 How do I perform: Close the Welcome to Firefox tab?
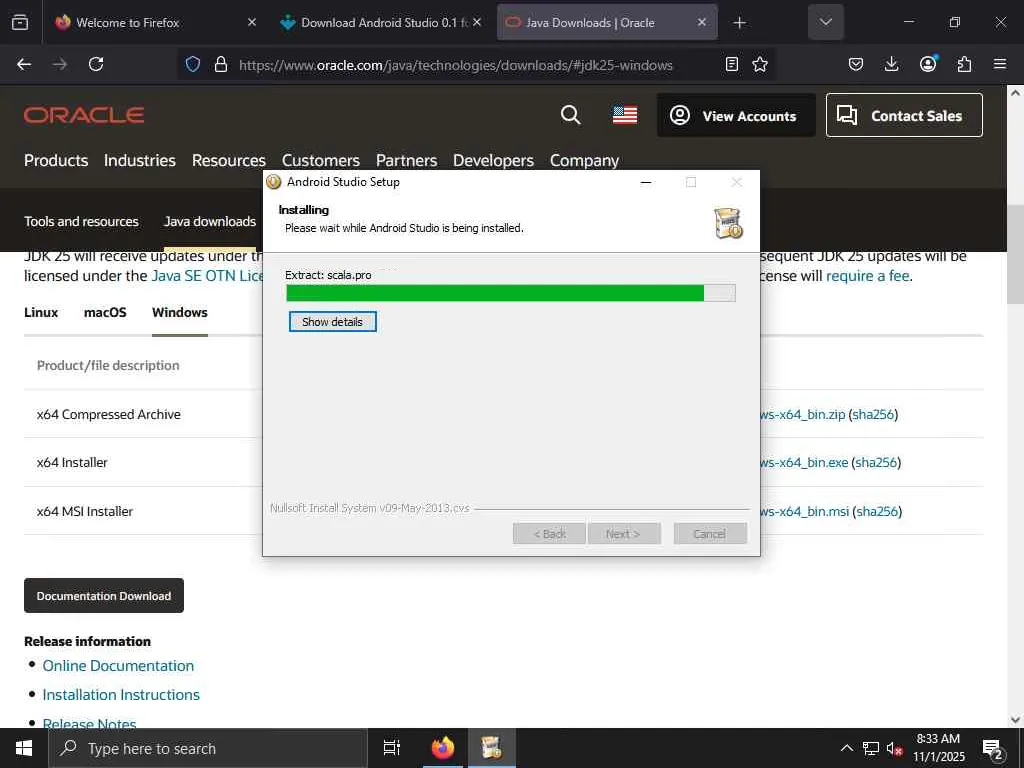pos(252,22)
